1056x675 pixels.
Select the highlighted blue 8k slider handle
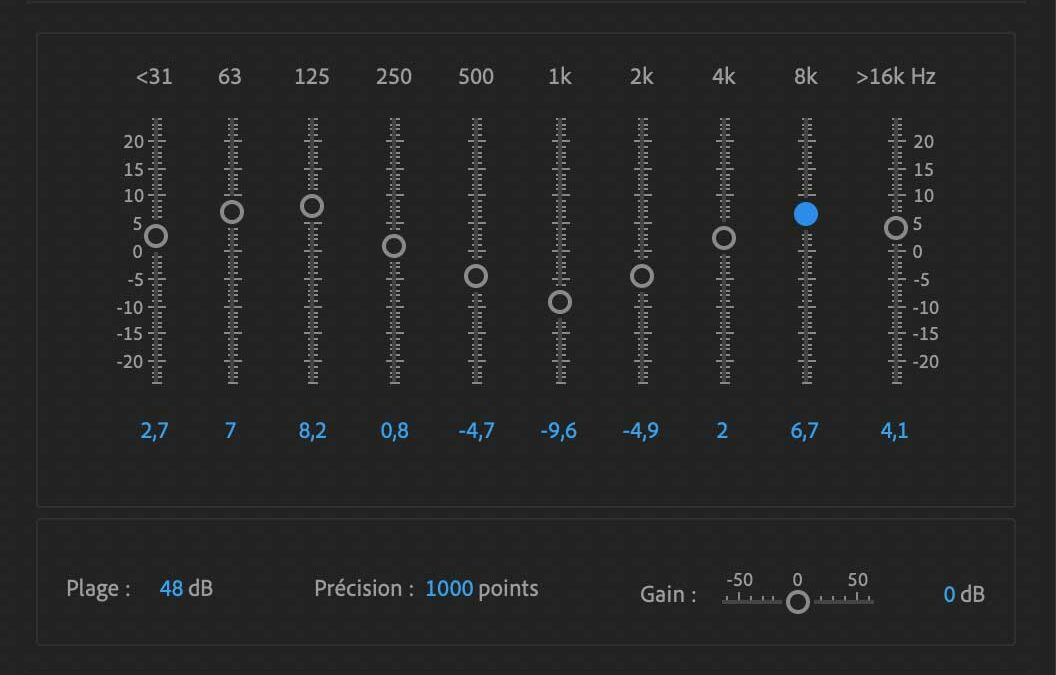(806, 214)
